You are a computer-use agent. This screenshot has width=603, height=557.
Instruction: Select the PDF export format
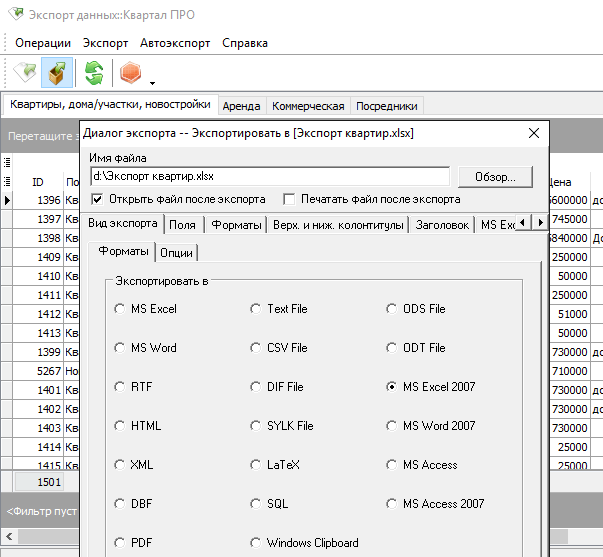click(121, 543)
